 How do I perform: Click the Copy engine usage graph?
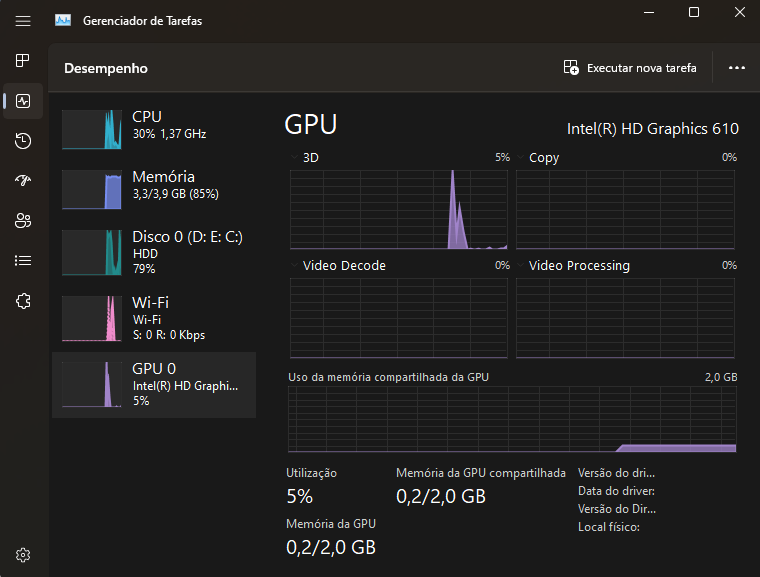point(625,209)
